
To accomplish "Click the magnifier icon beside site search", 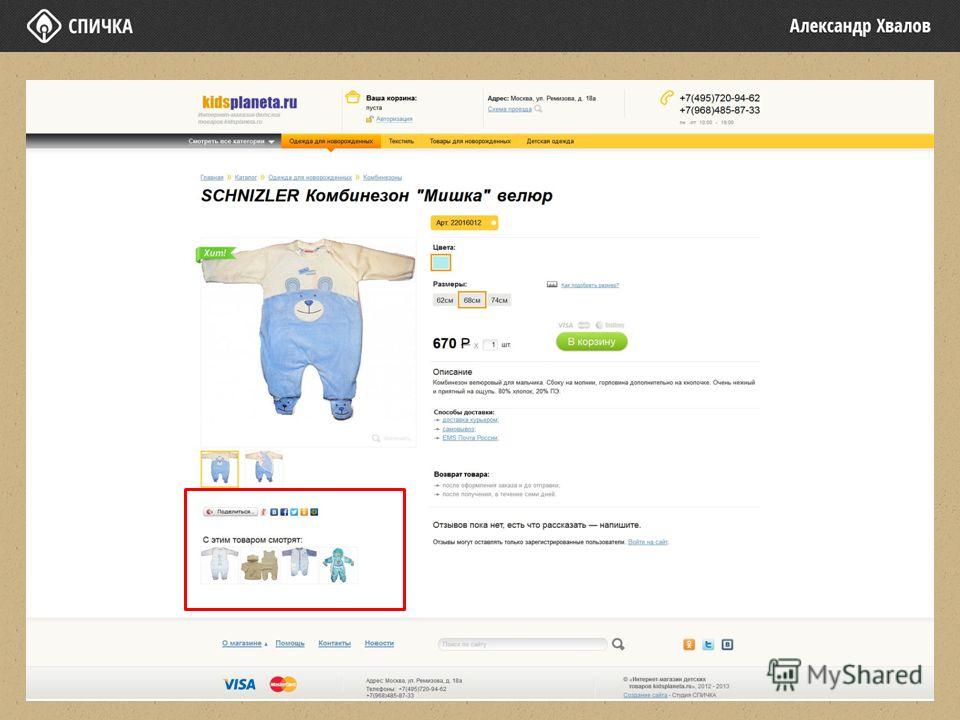I will [618, 644].
